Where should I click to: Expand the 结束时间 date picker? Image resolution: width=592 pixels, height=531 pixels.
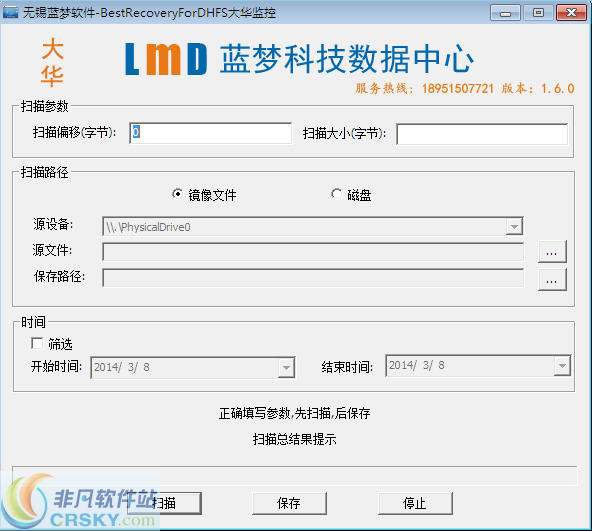(562, 365)
